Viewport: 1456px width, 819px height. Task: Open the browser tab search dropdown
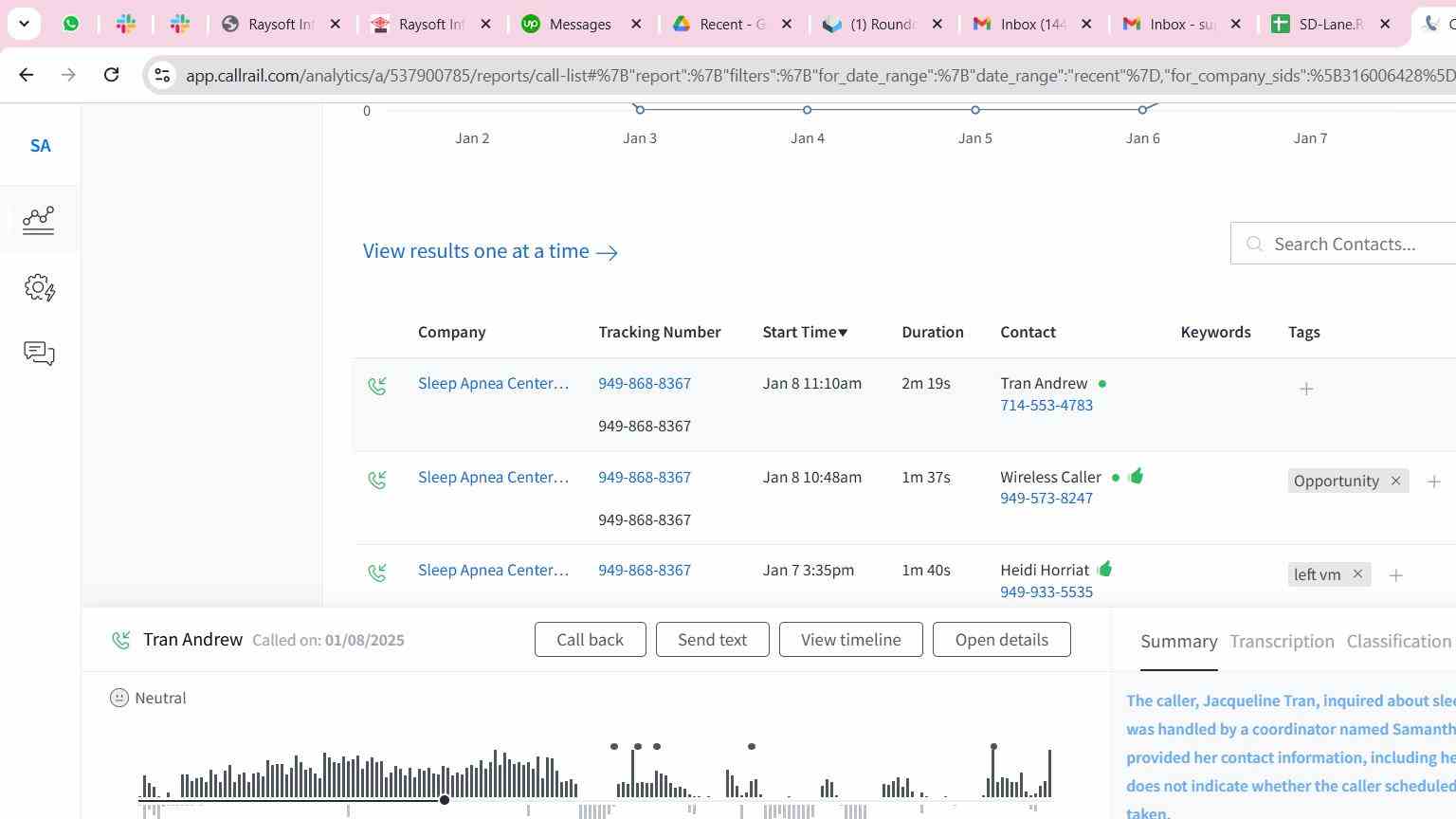point(24,24)
